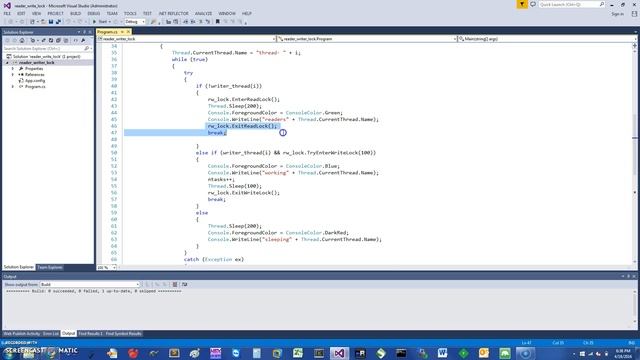Click the green Start debugging button
The image size is (640, 360).
pyautogui.click(x=94, y=22)
